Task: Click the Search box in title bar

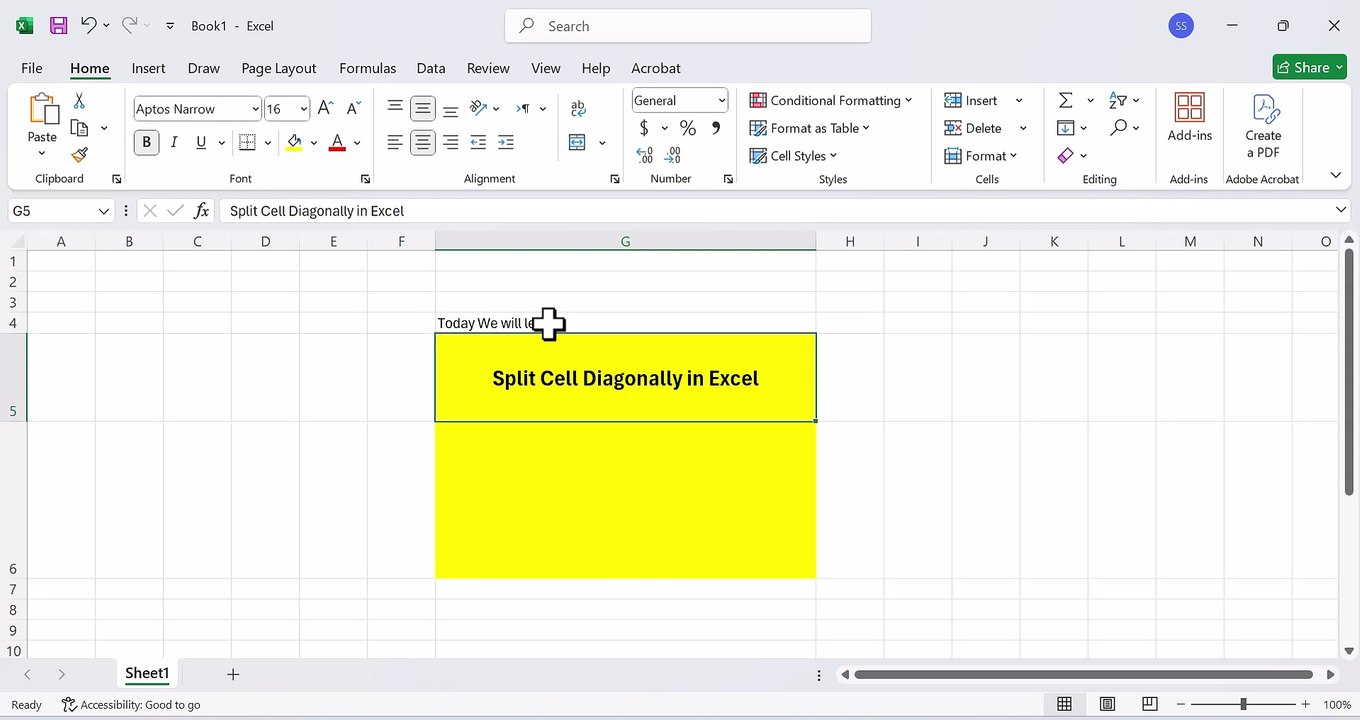Action: click(688, 26)
